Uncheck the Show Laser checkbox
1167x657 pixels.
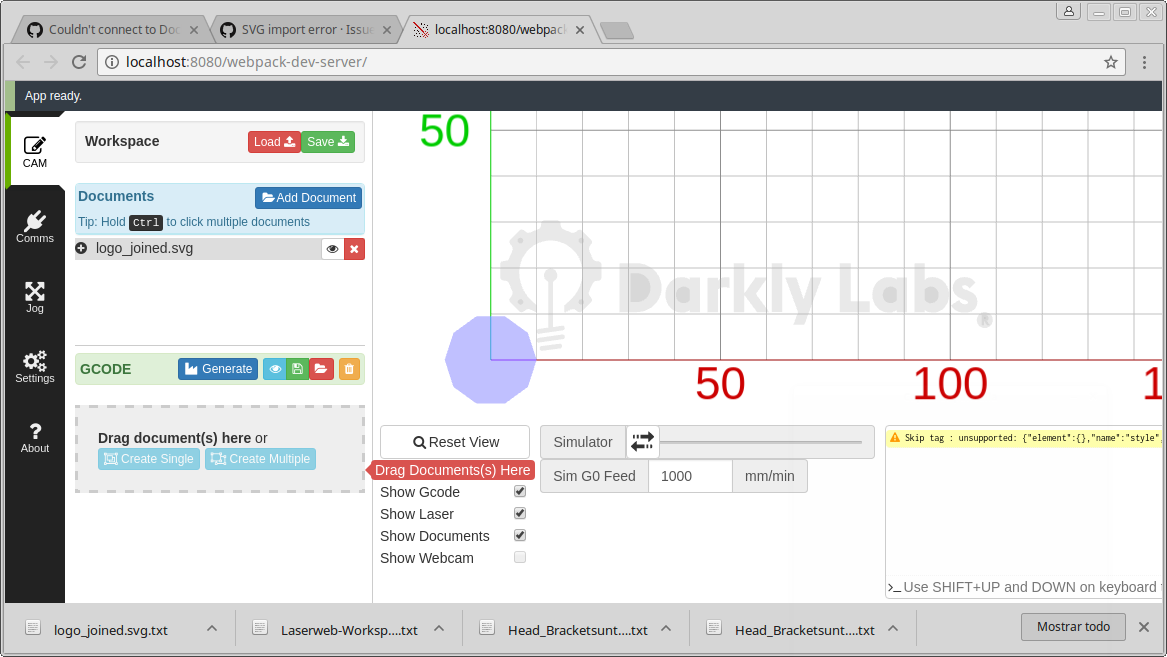(x=520, y=514)
